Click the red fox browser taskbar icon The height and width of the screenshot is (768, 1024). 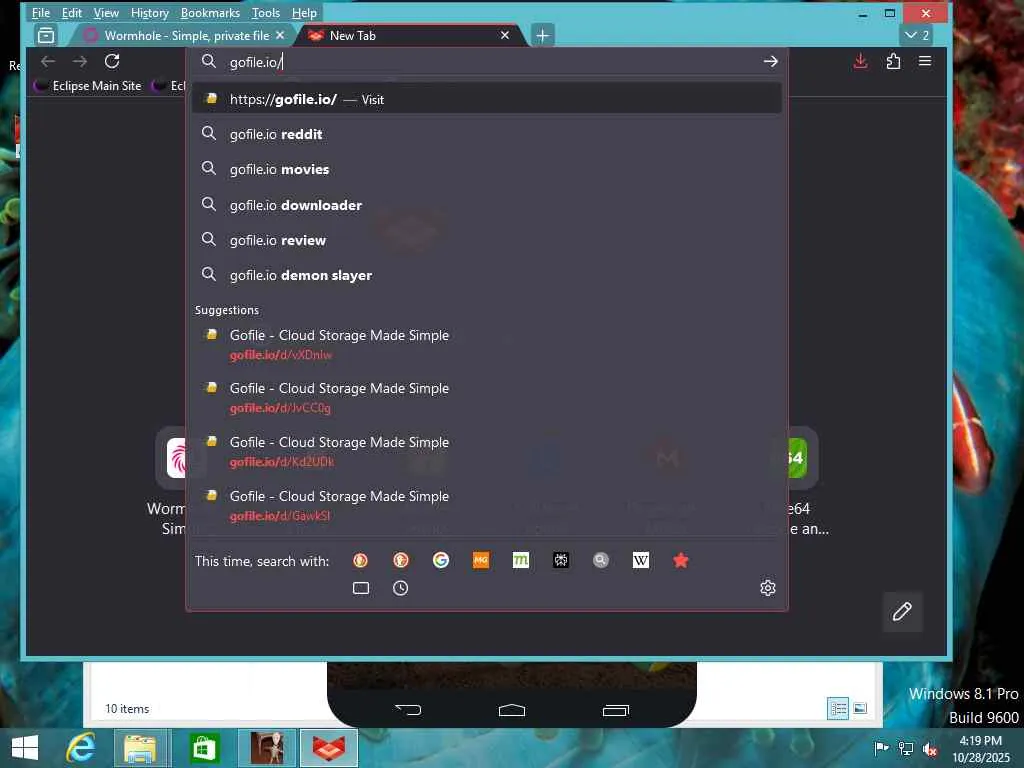coord(329,748)
